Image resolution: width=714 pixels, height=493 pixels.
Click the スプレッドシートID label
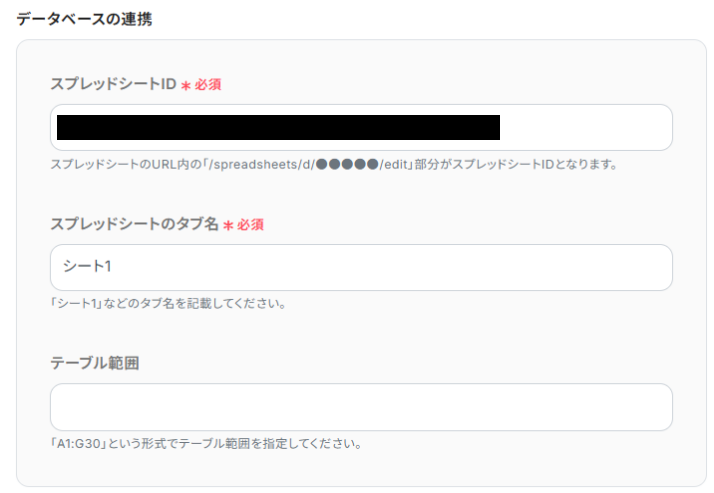(113, 84)
